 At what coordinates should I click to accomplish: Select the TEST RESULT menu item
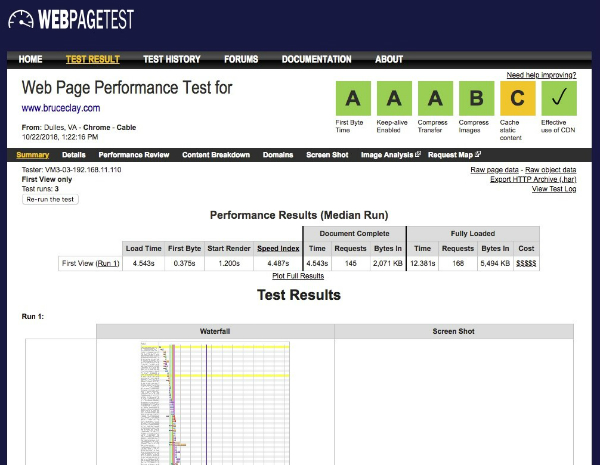[93, 59]
